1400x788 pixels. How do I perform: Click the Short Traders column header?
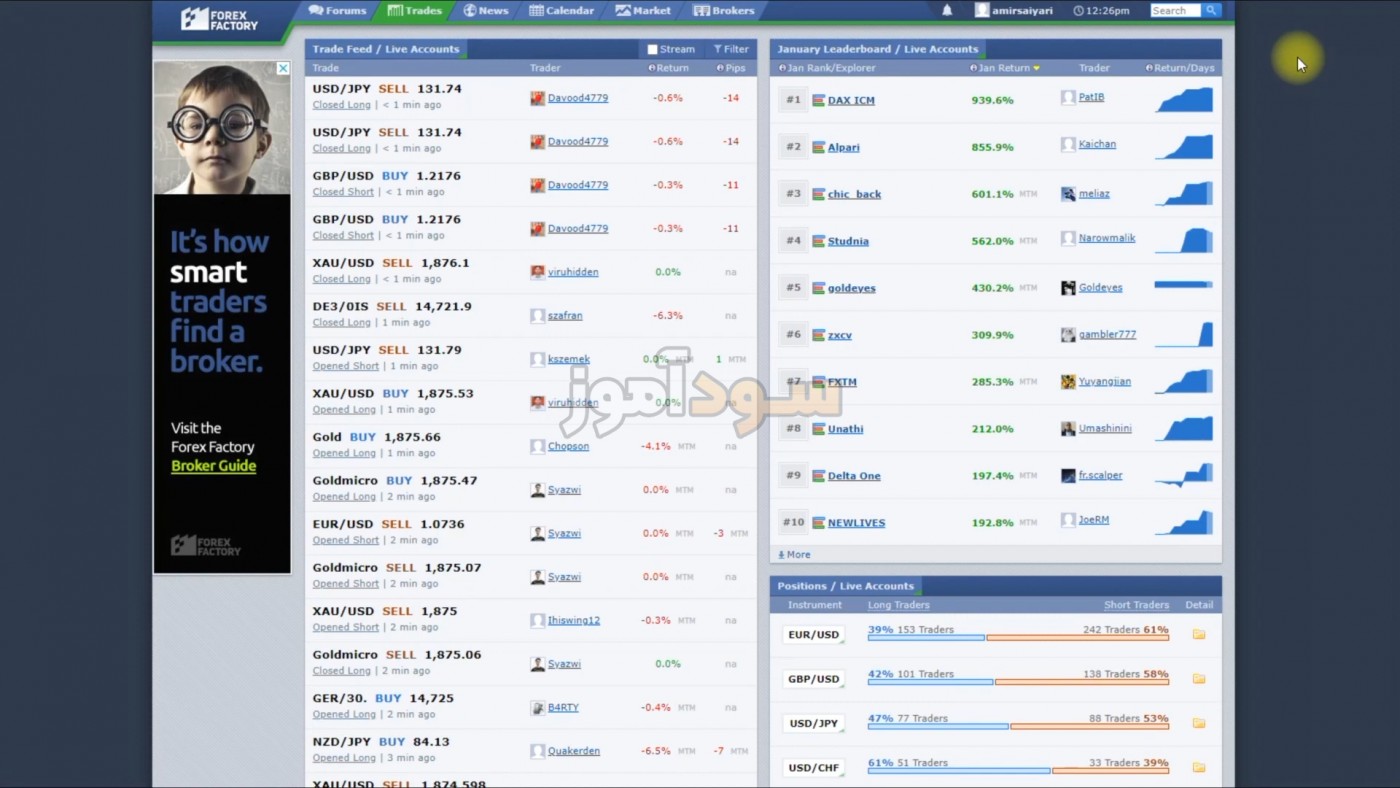pyautogui.click(x=1136, y=605)
